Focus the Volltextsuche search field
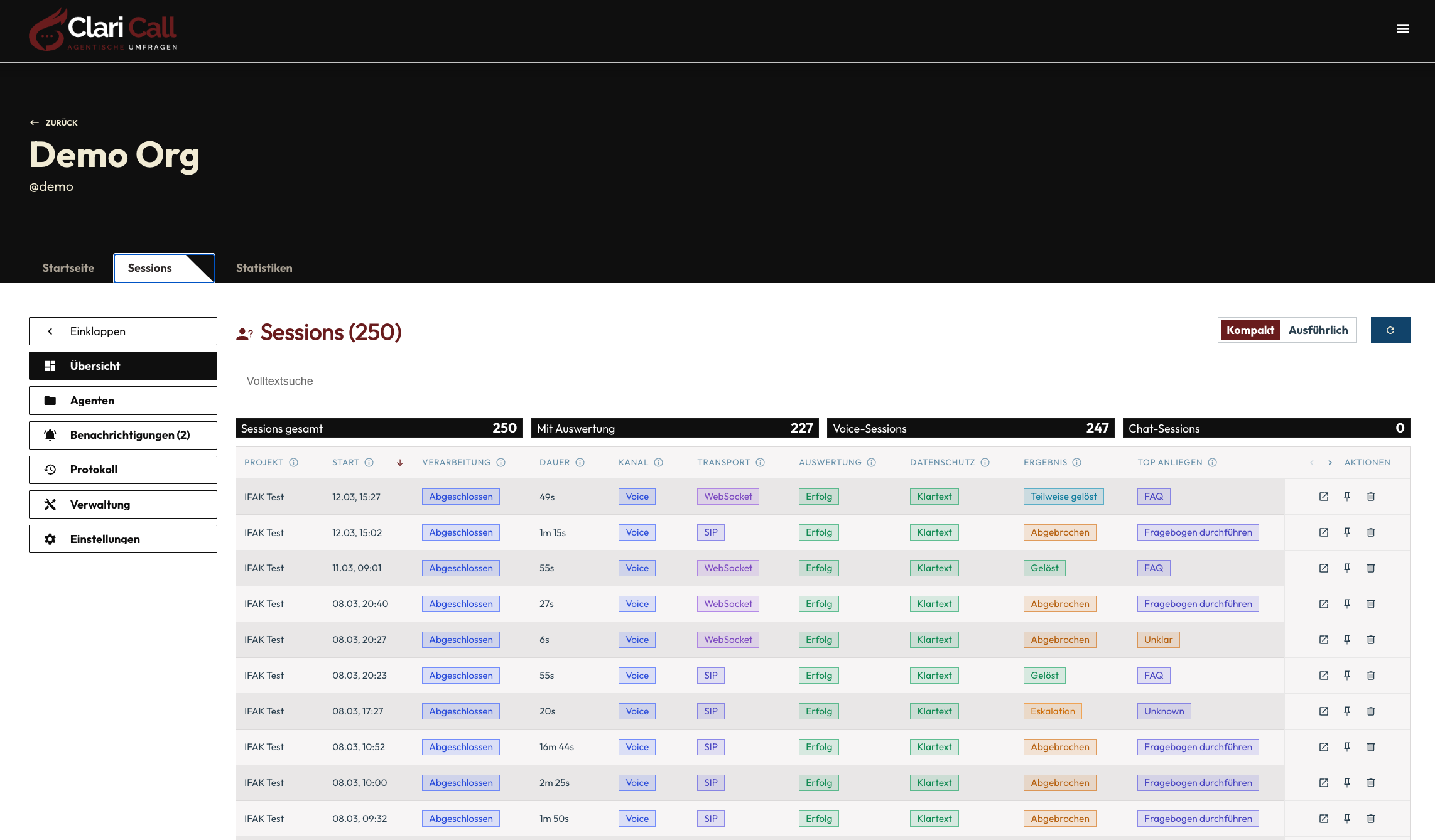The width and height of the screenshot is (1435, 840). (x=823, y=381)
